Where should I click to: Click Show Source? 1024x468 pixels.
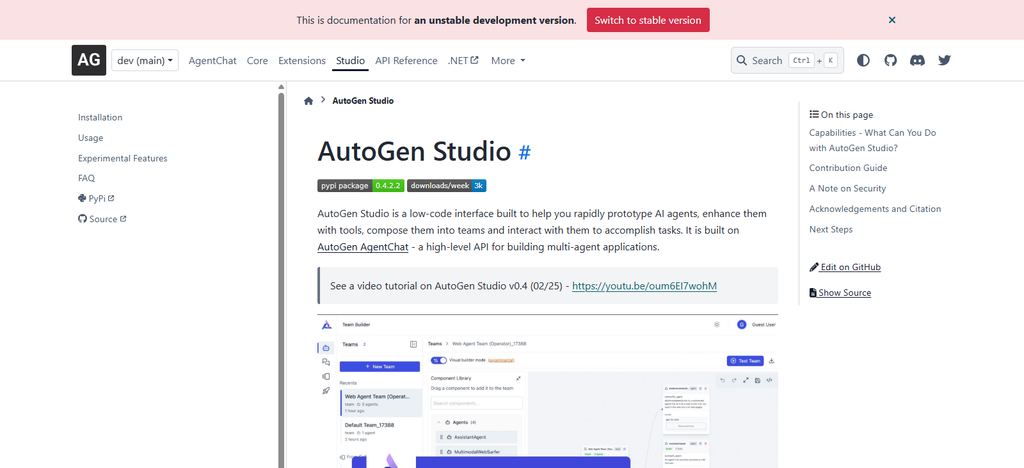click(840, 292)
